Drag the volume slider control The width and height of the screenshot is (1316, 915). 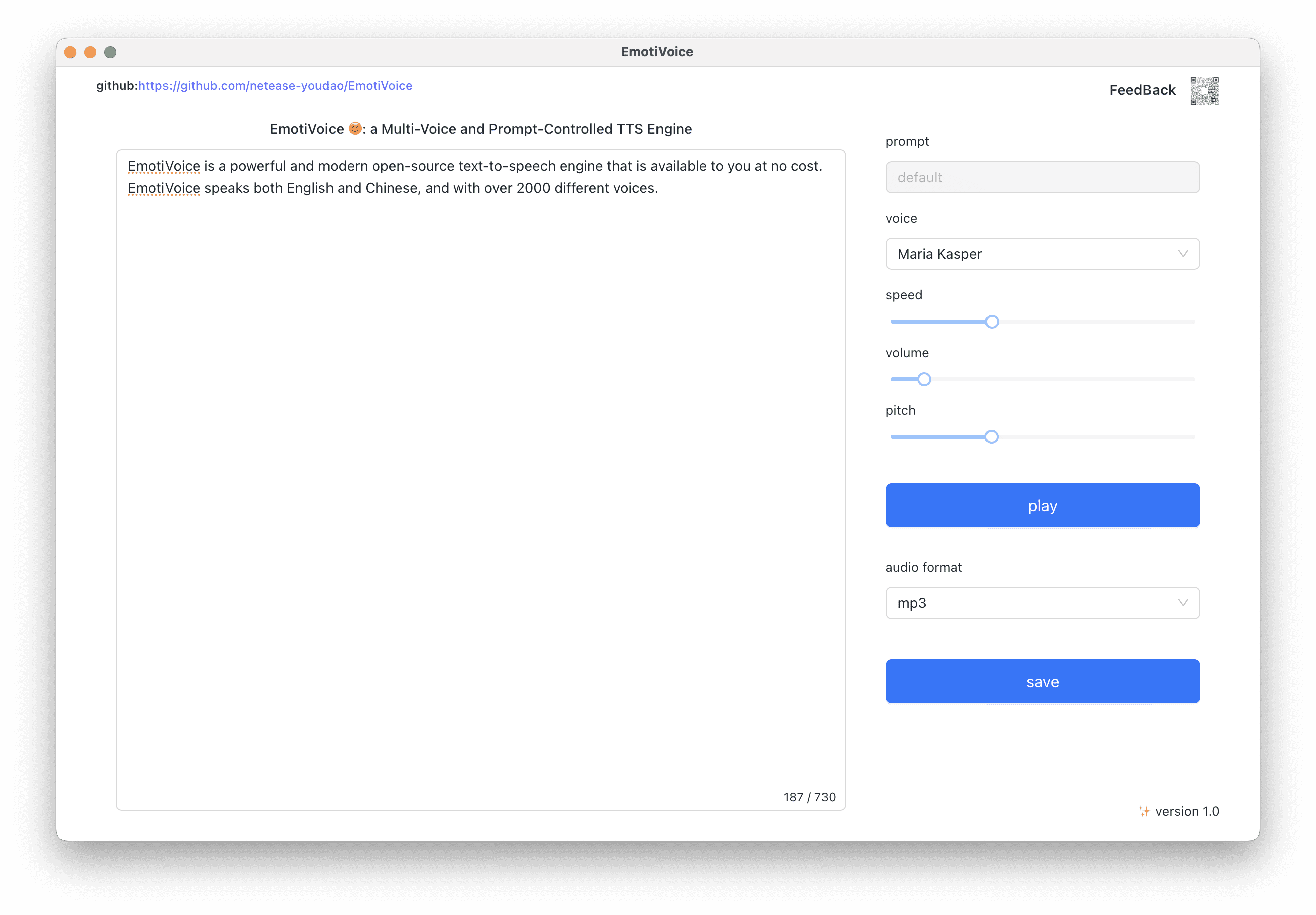point(922,378)
